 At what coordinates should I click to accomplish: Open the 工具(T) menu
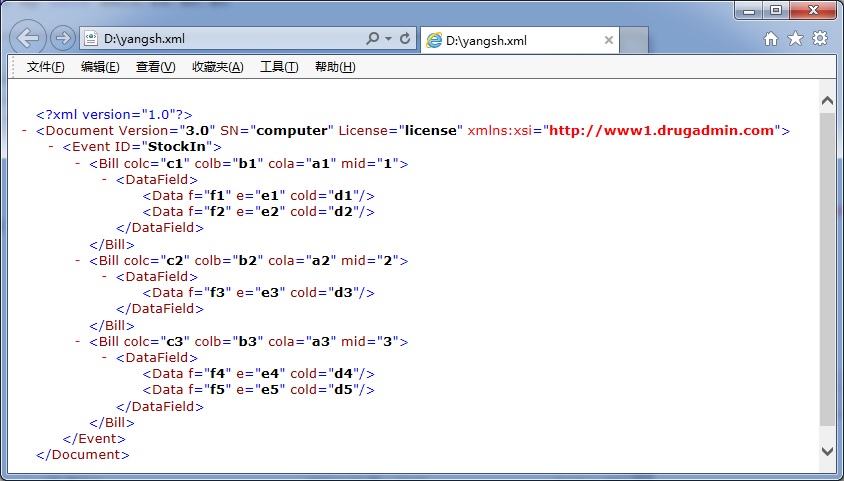click(279, 67)
